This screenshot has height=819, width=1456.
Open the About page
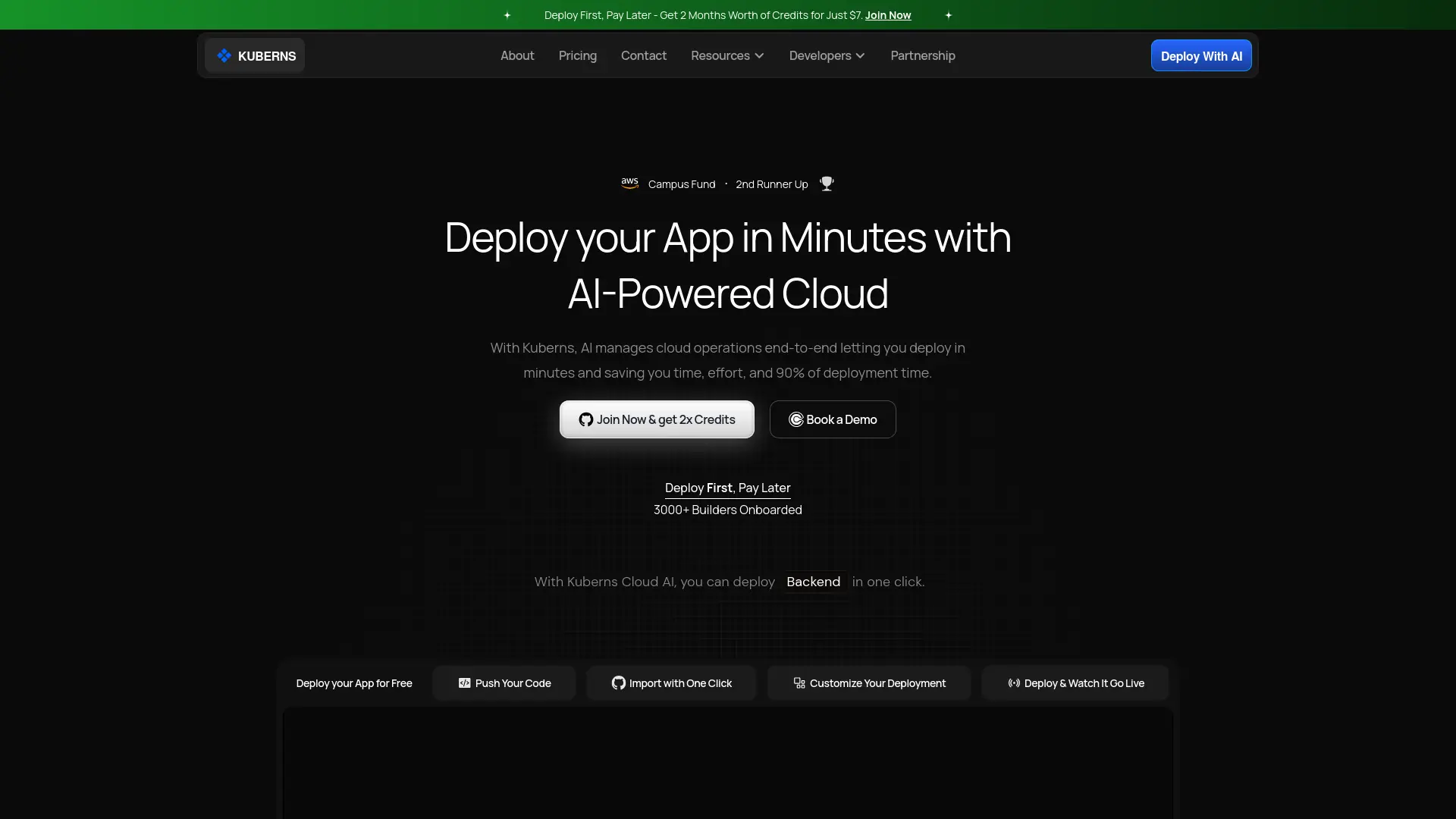[517, 55]
